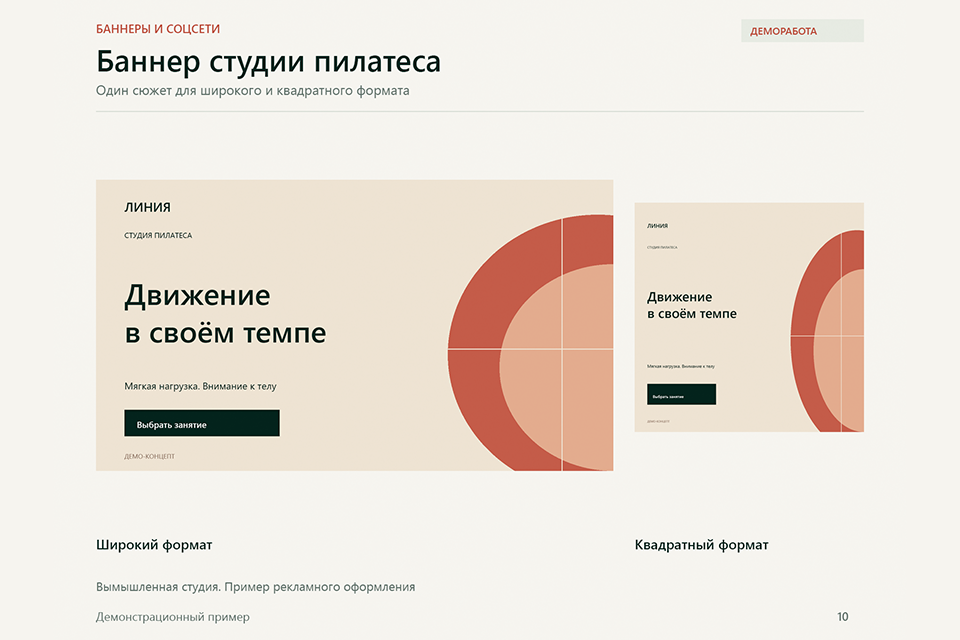Click 'ДЕМО-КОНЦЕПТ' label in wide banner

click(149, 456)
